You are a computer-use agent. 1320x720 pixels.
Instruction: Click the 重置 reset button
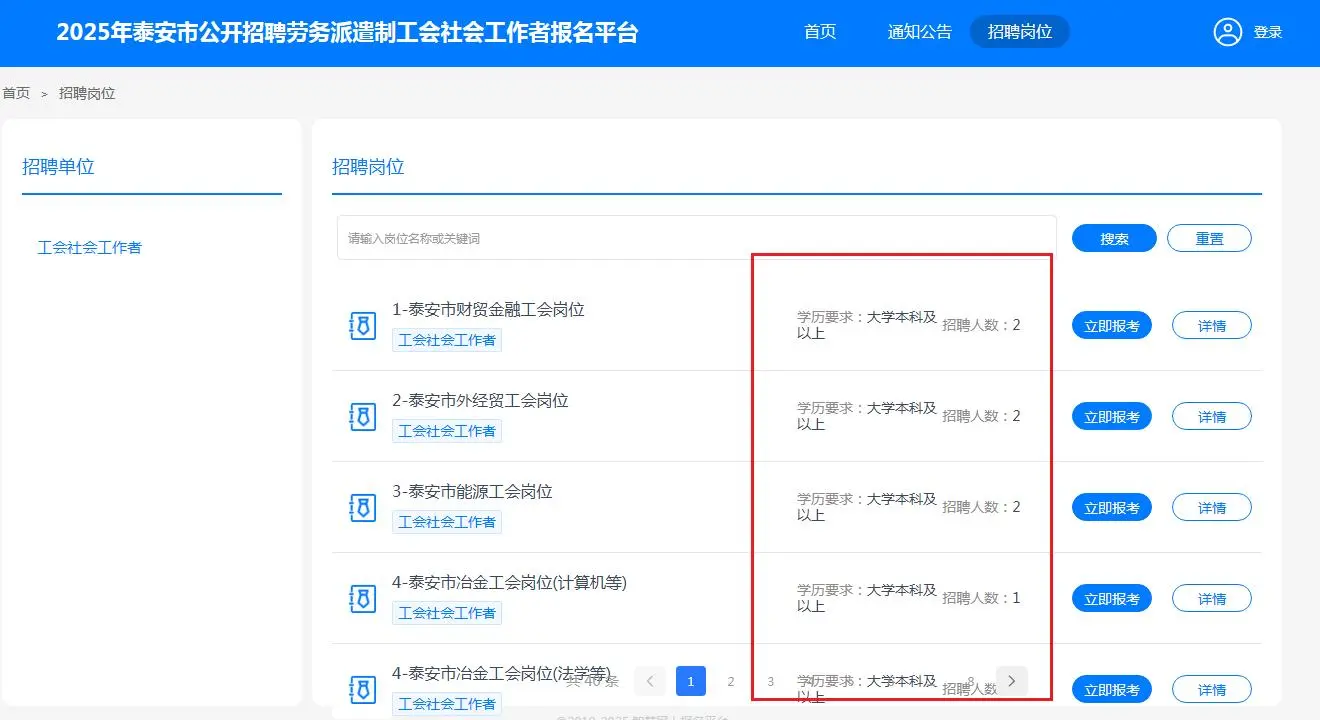[x=1210, y=238]
